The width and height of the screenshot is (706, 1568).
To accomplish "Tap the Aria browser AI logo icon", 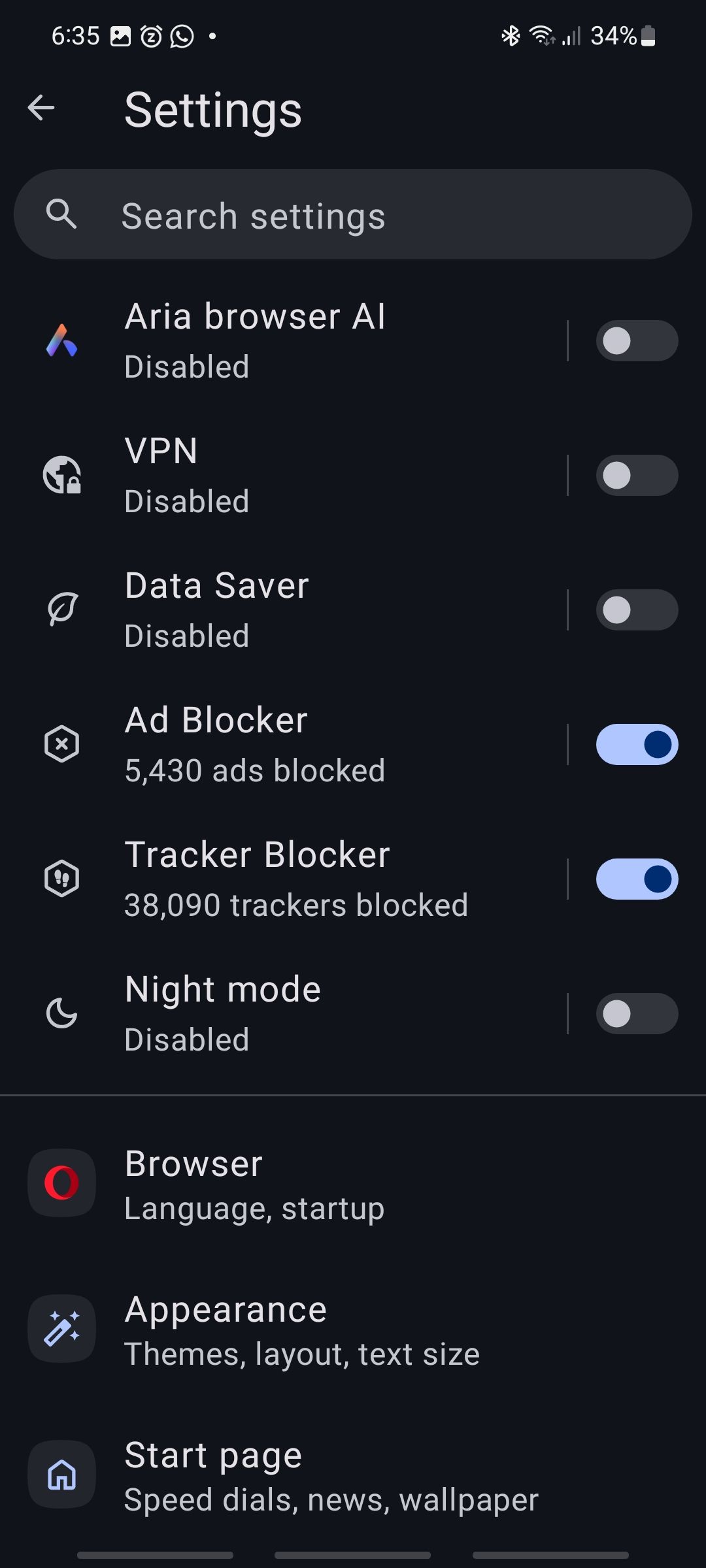I will 62,340.
